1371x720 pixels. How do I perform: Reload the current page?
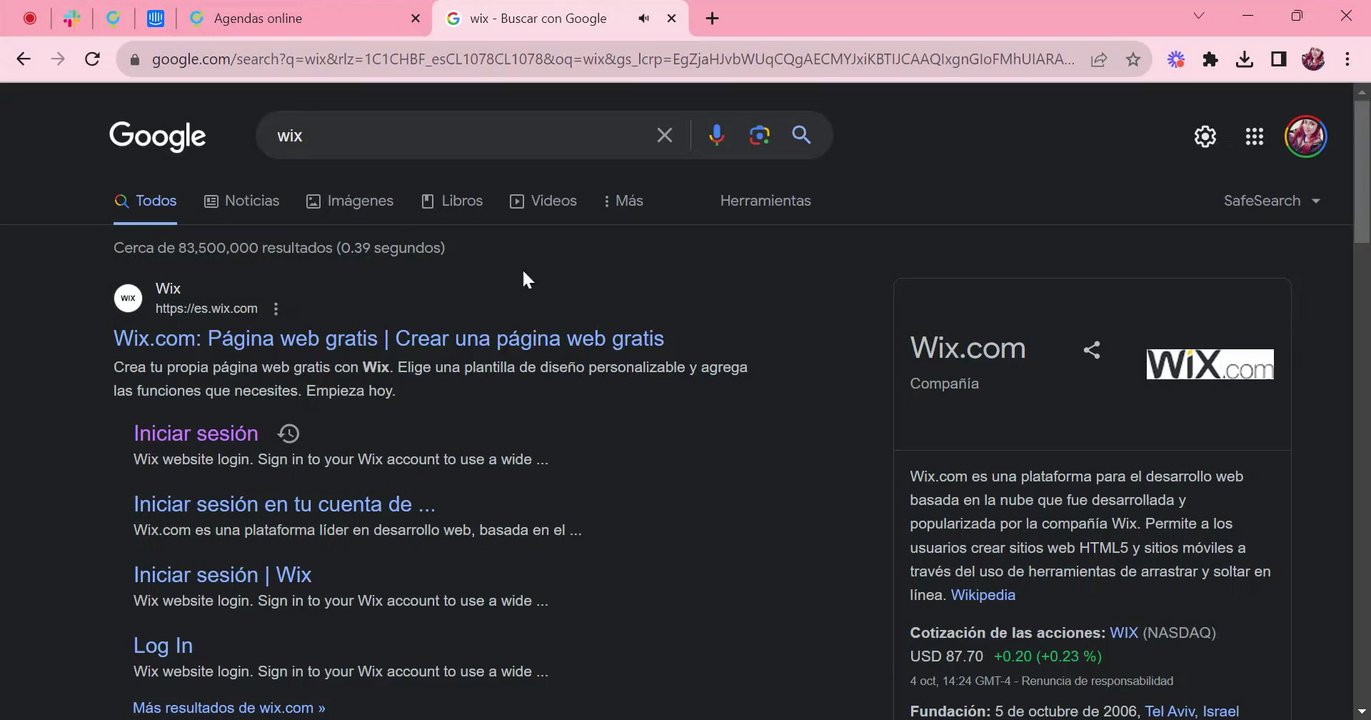tap(92, 59)
